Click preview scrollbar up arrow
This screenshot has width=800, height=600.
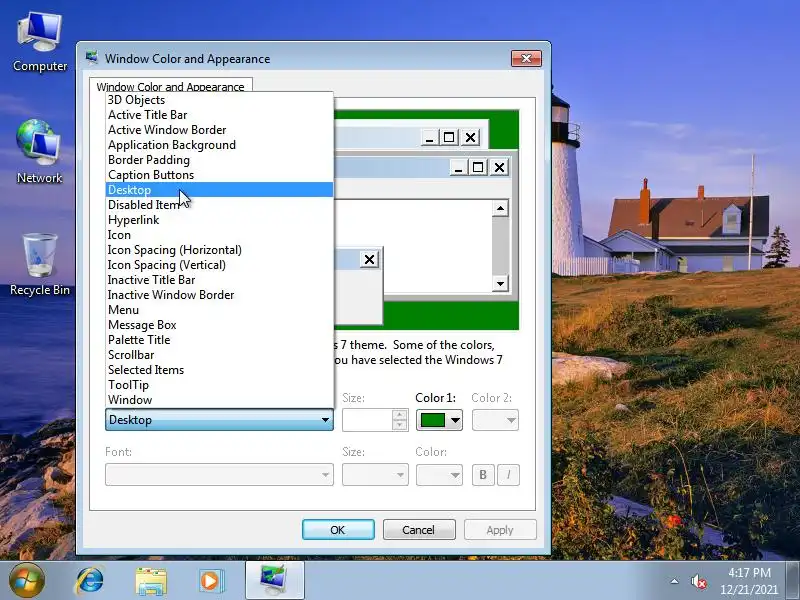click(x=500, y=208)
